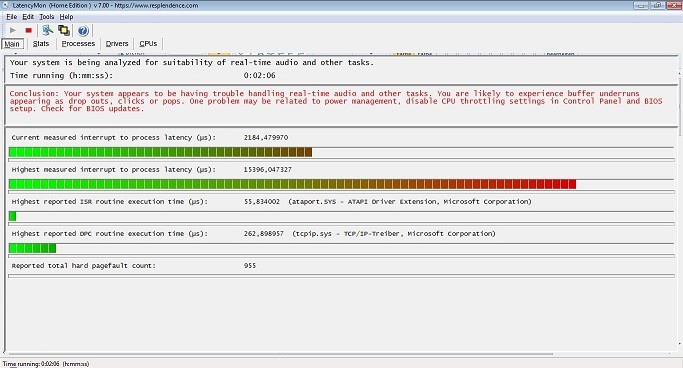The width and height of the screenshot is (683, 368).
Task: Switch to the Stats tab
Action: pos(41,44)
